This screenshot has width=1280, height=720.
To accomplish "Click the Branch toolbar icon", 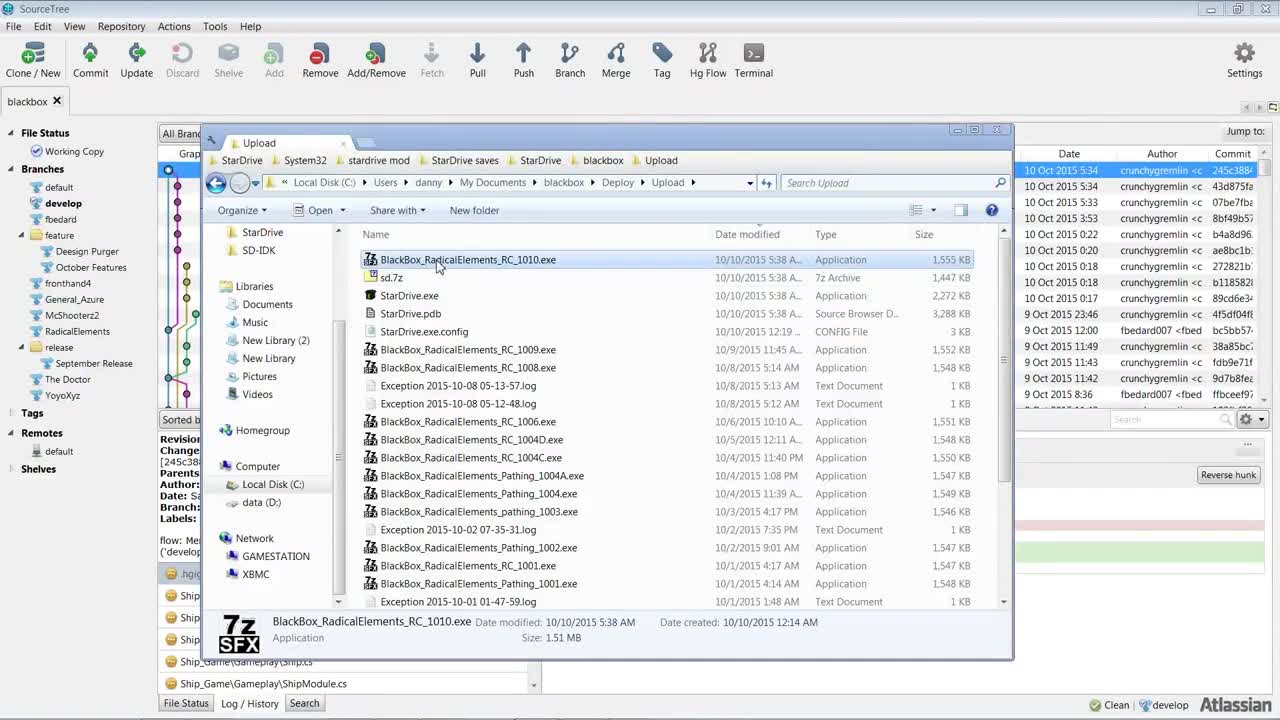I will click(570, 60).
